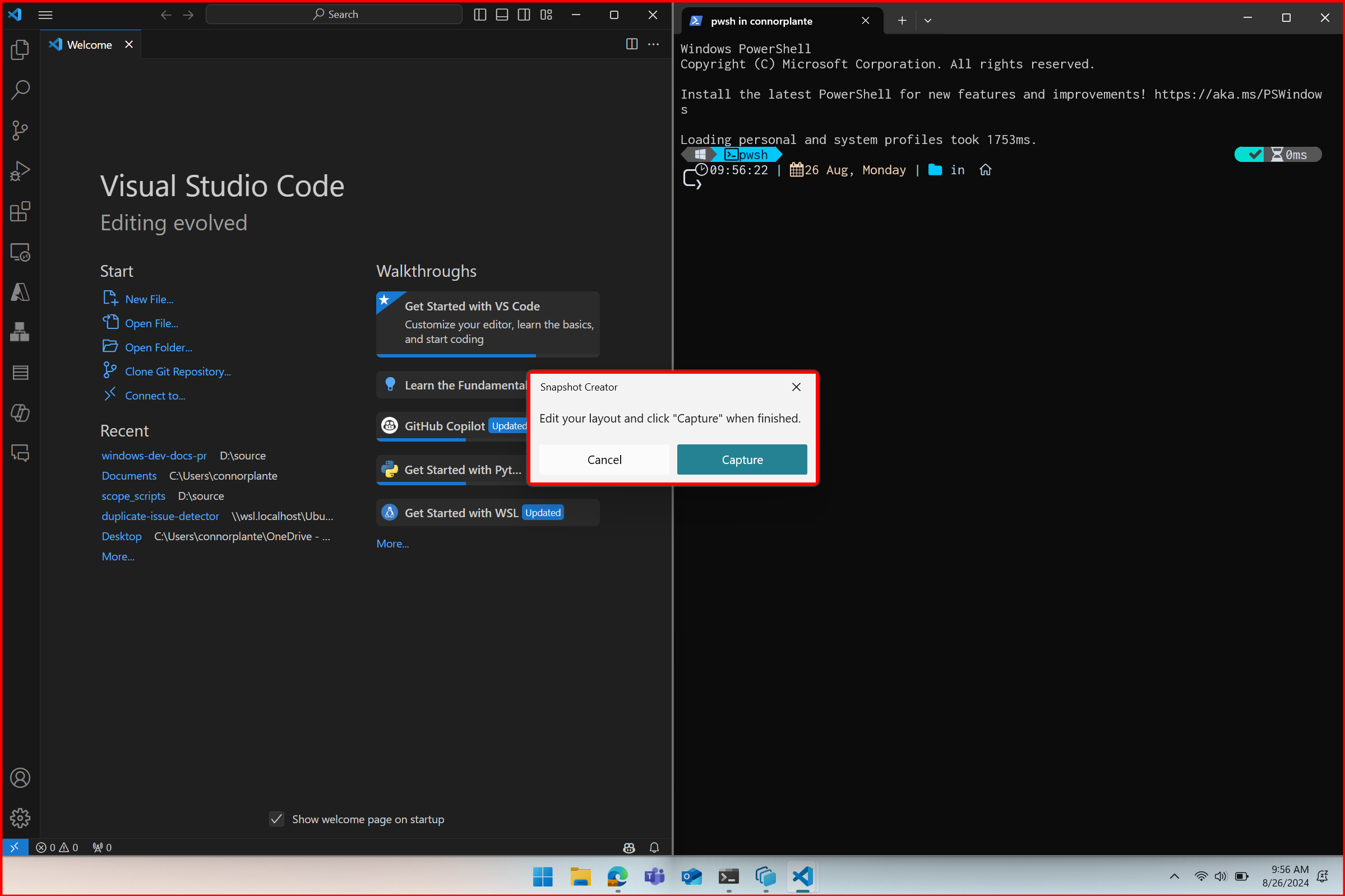This screenshot has height=896, width=1345.
Task: Click the Capture button in Snapshot Creator
Action: 742,459
